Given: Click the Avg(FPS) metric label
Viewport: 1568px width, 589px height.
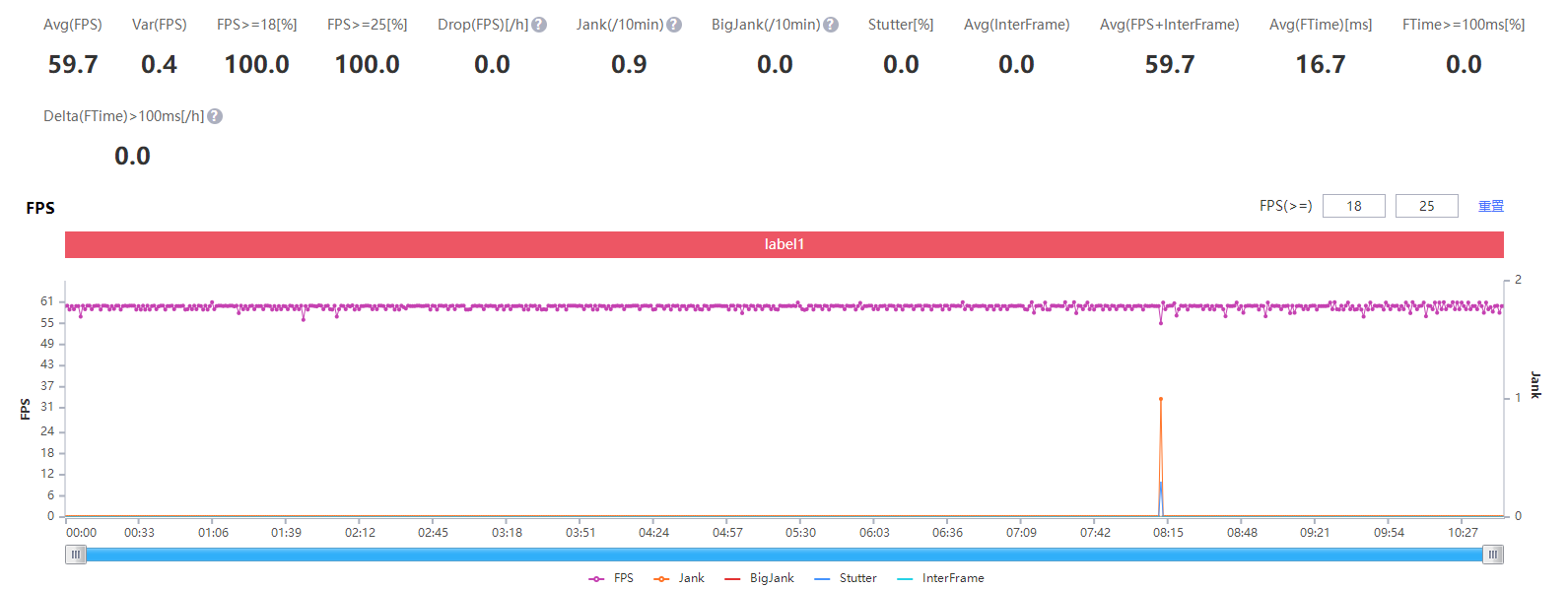Looking at the screenshot, I should 73,25.
